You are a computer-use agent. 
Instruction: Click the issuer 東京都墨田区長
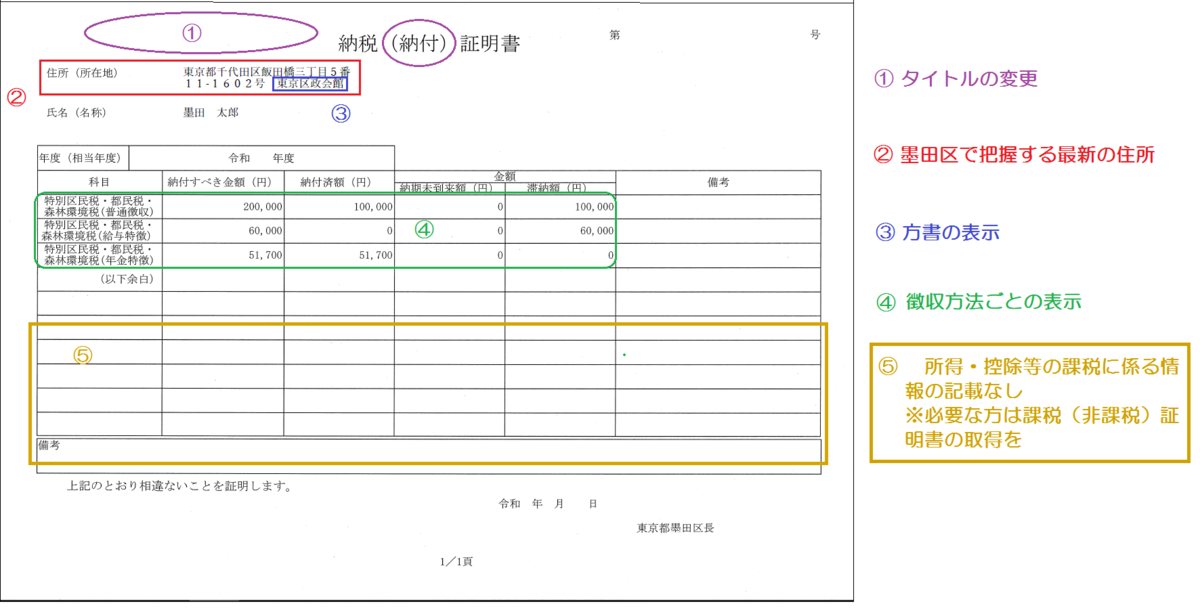[674, 527]
